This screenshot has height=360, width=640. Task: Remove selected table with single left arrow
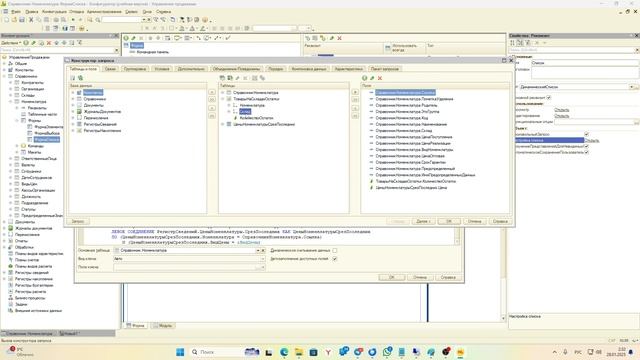212,108
